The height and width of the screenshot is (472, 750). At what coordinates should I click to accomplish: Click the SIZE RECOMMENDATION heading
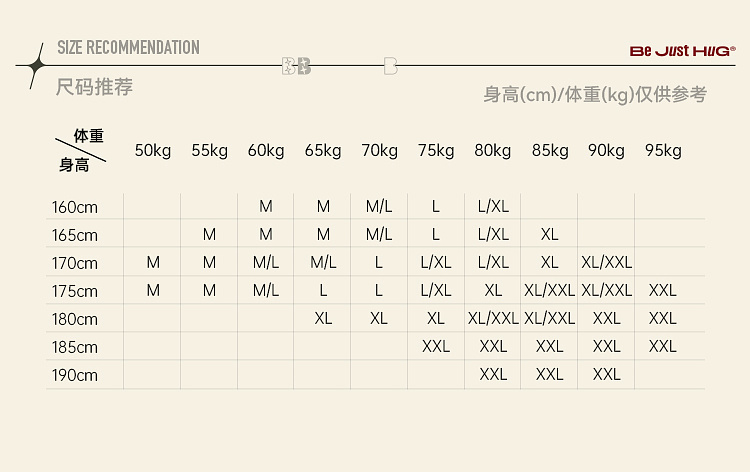pos(128,48)
